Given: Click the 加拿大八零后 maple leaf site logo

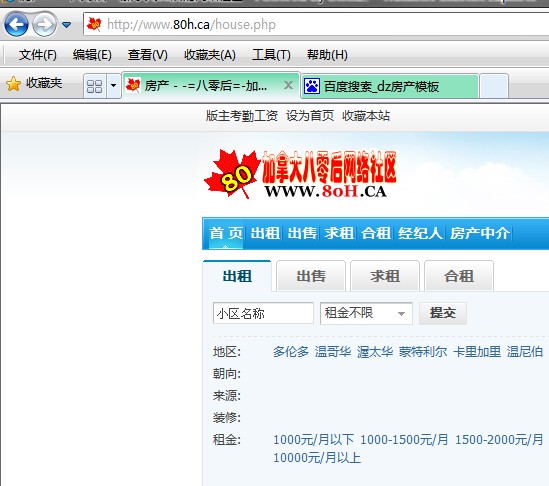Looking at the screenshot, I should pyautogui.click(x=301, y=174).
